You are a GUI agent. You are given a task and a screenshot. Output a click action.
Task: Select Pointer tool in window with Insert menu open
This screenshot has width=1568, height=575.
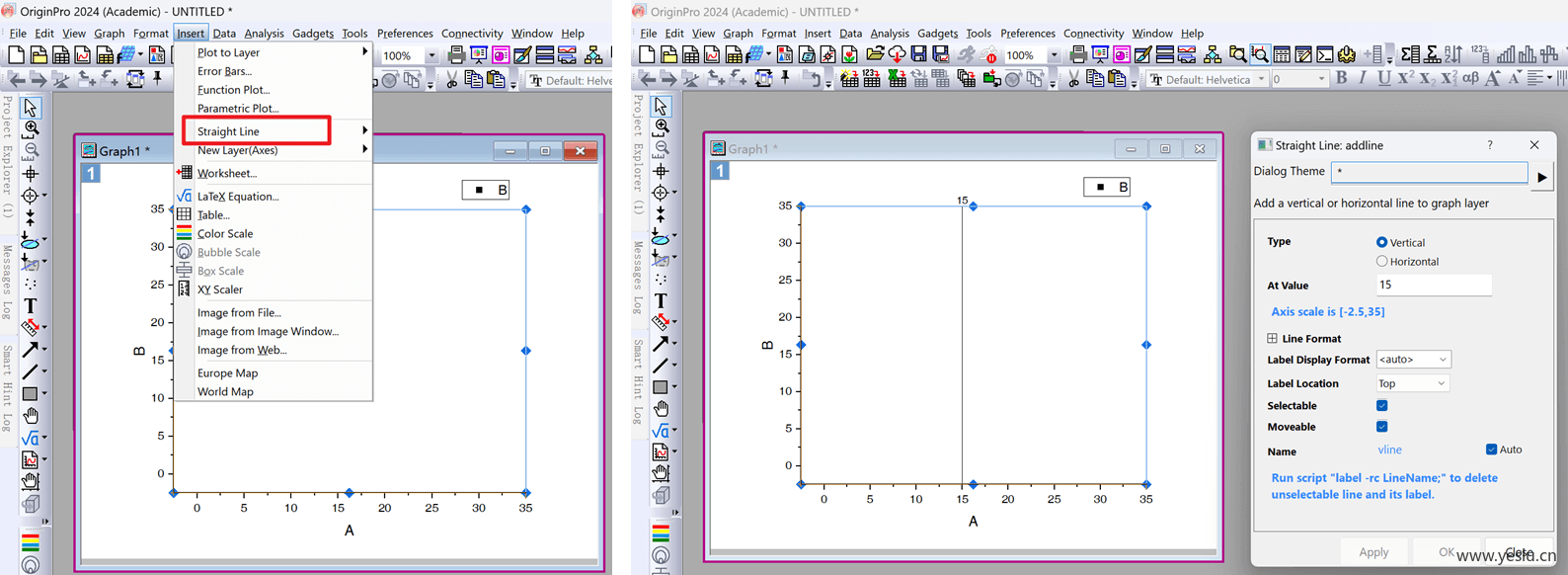click(31, 107)
